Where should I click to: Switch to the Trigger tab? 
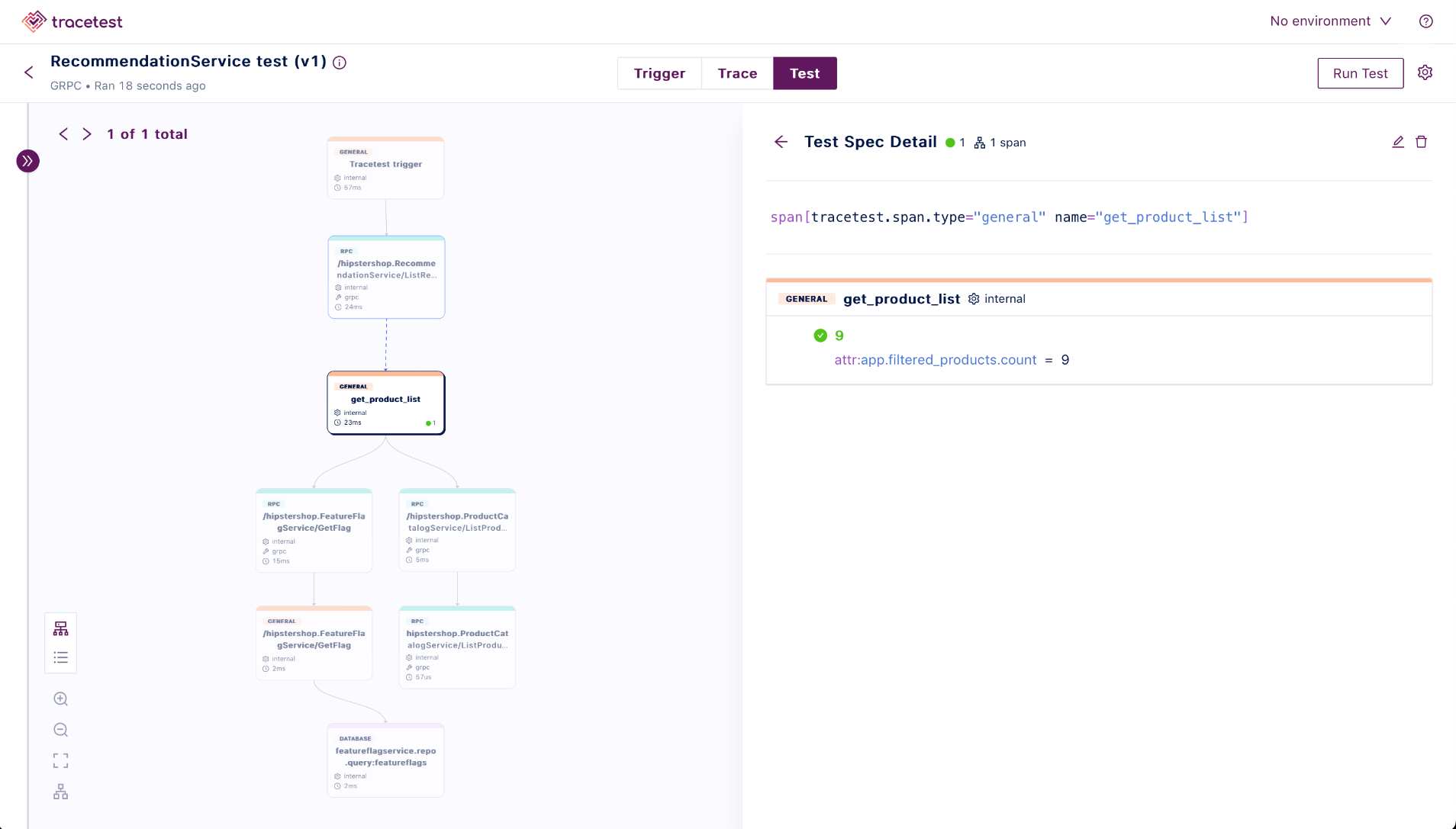[659, 73]
